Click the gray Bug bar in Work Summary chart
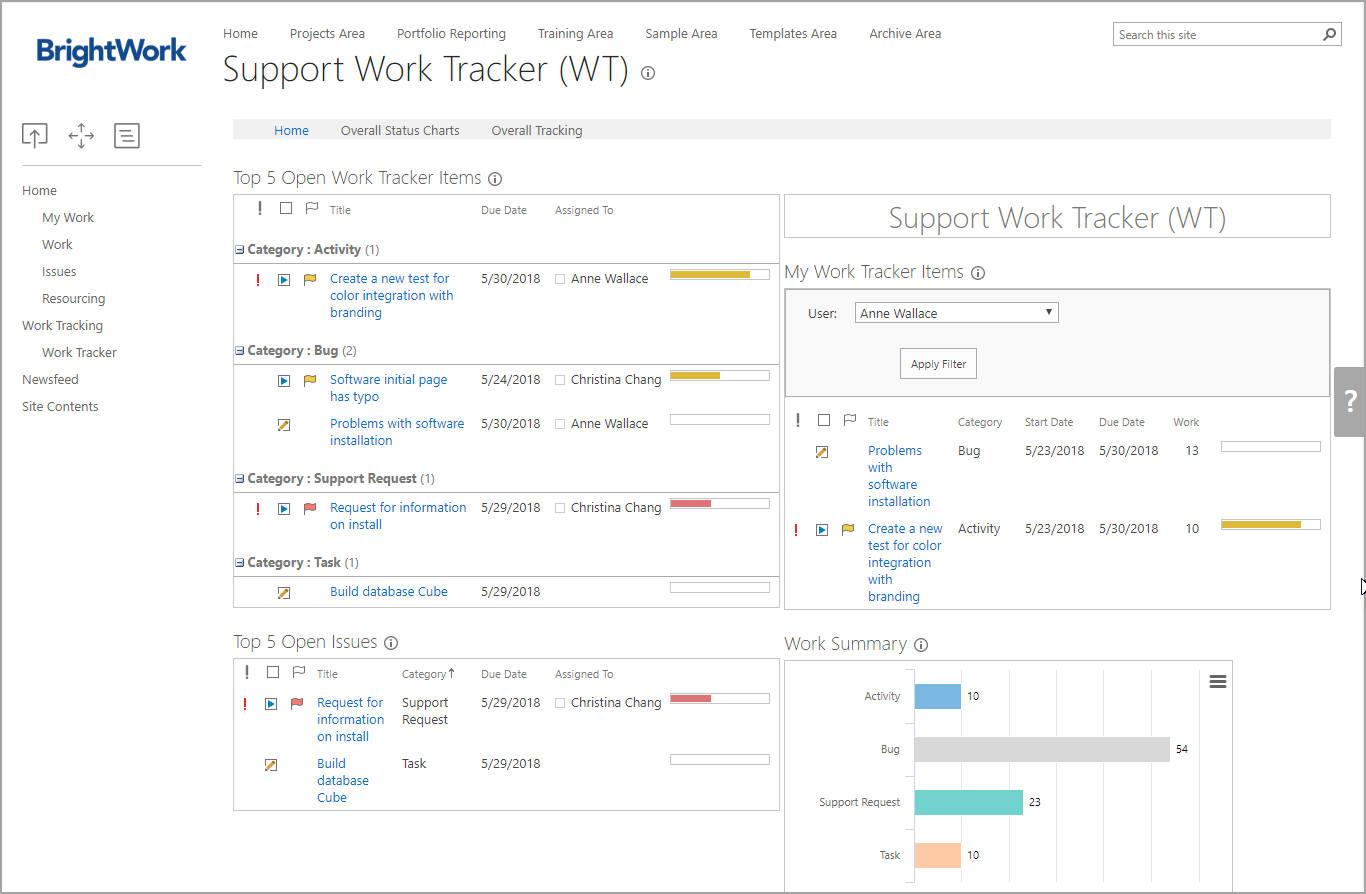Screen dimensions: 1366x894 [x=1042, y=749]
